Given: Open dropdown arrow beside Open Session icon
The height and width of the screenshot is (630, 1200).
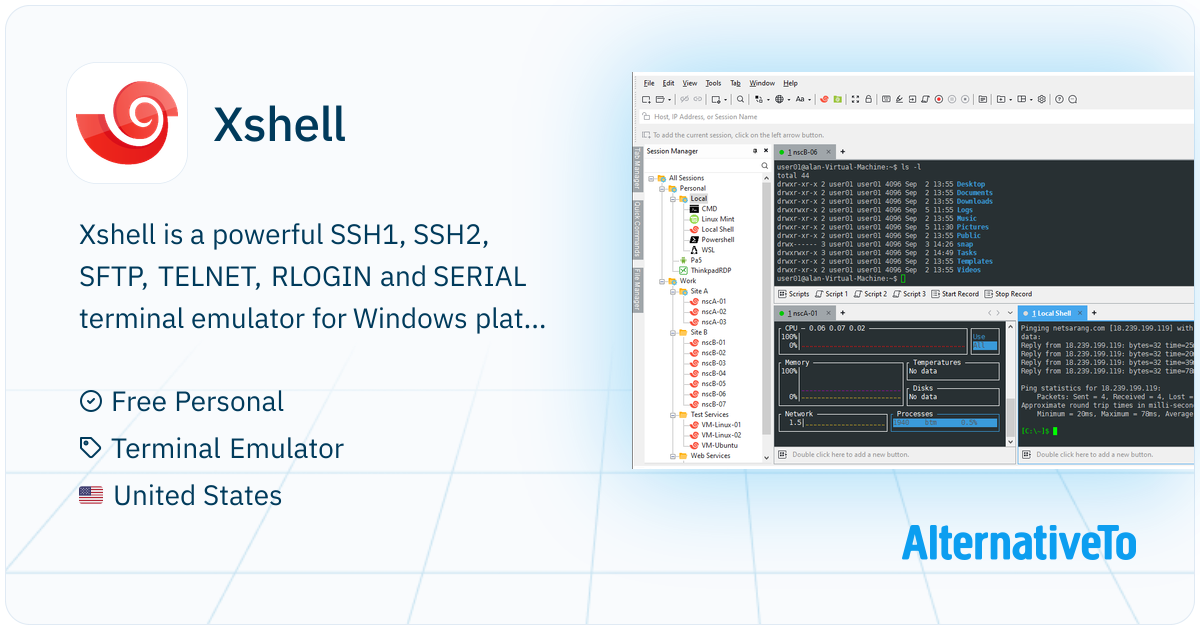Looking at the screenshot, I should (x=670, y=99).
